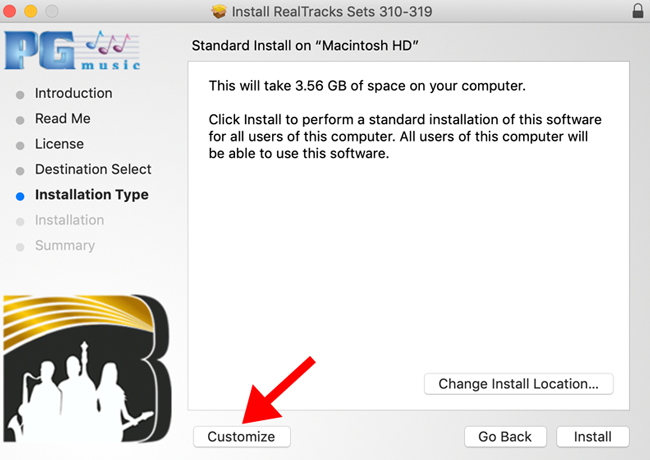Select the Read Me step in sidebar
Screen dimensions: 650x460
pos(63,119)
